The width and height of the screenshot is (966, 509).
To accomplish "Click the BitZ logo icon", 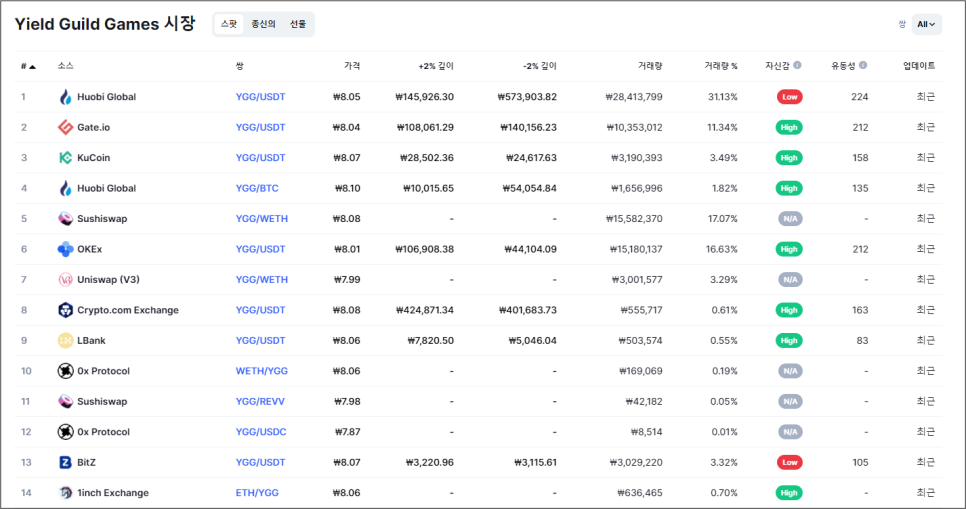I will (x=65, y=462).
